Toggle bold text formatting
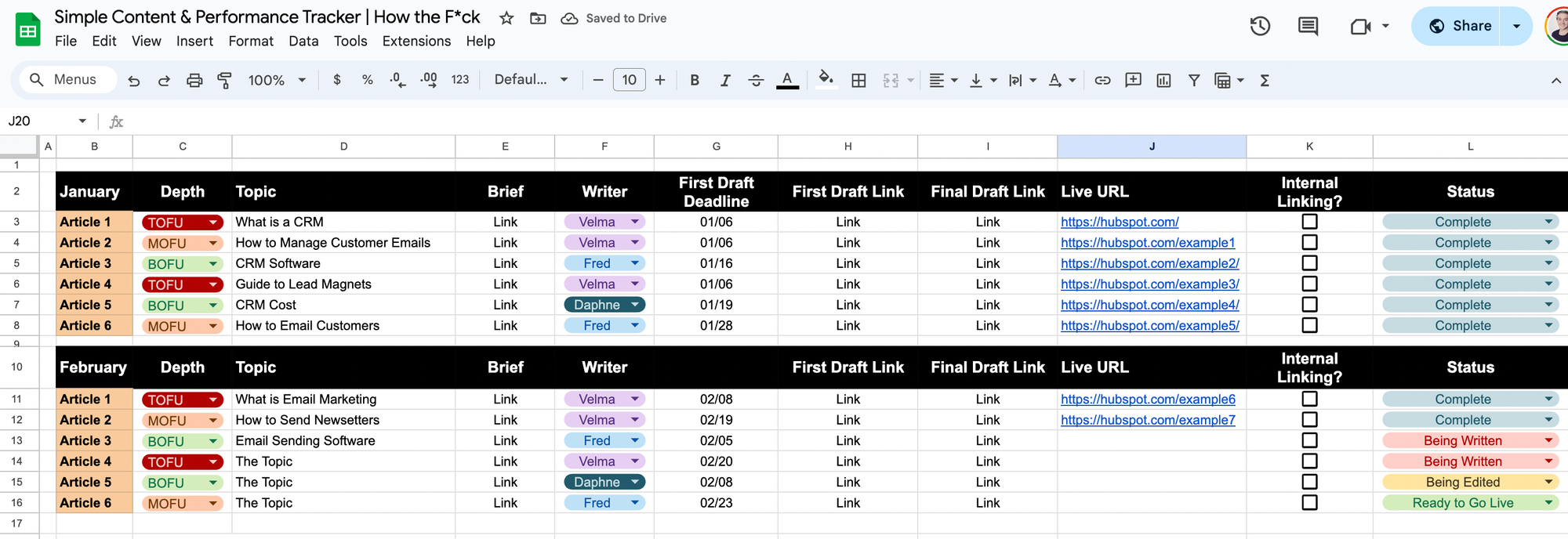This screenshot has width=1568, height=539. click(694, 80)
